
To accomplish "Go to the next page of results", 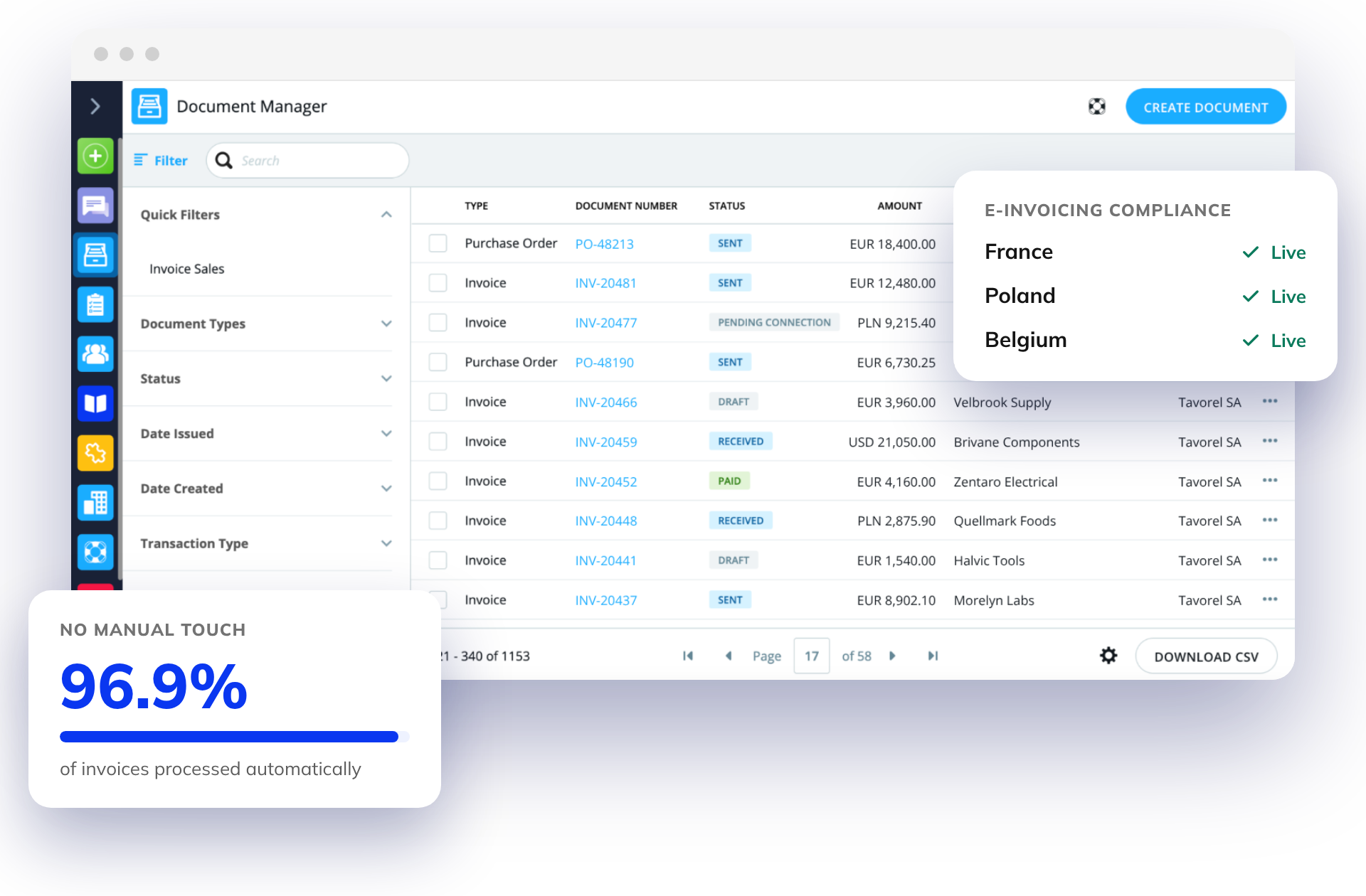I will point(892,656).
